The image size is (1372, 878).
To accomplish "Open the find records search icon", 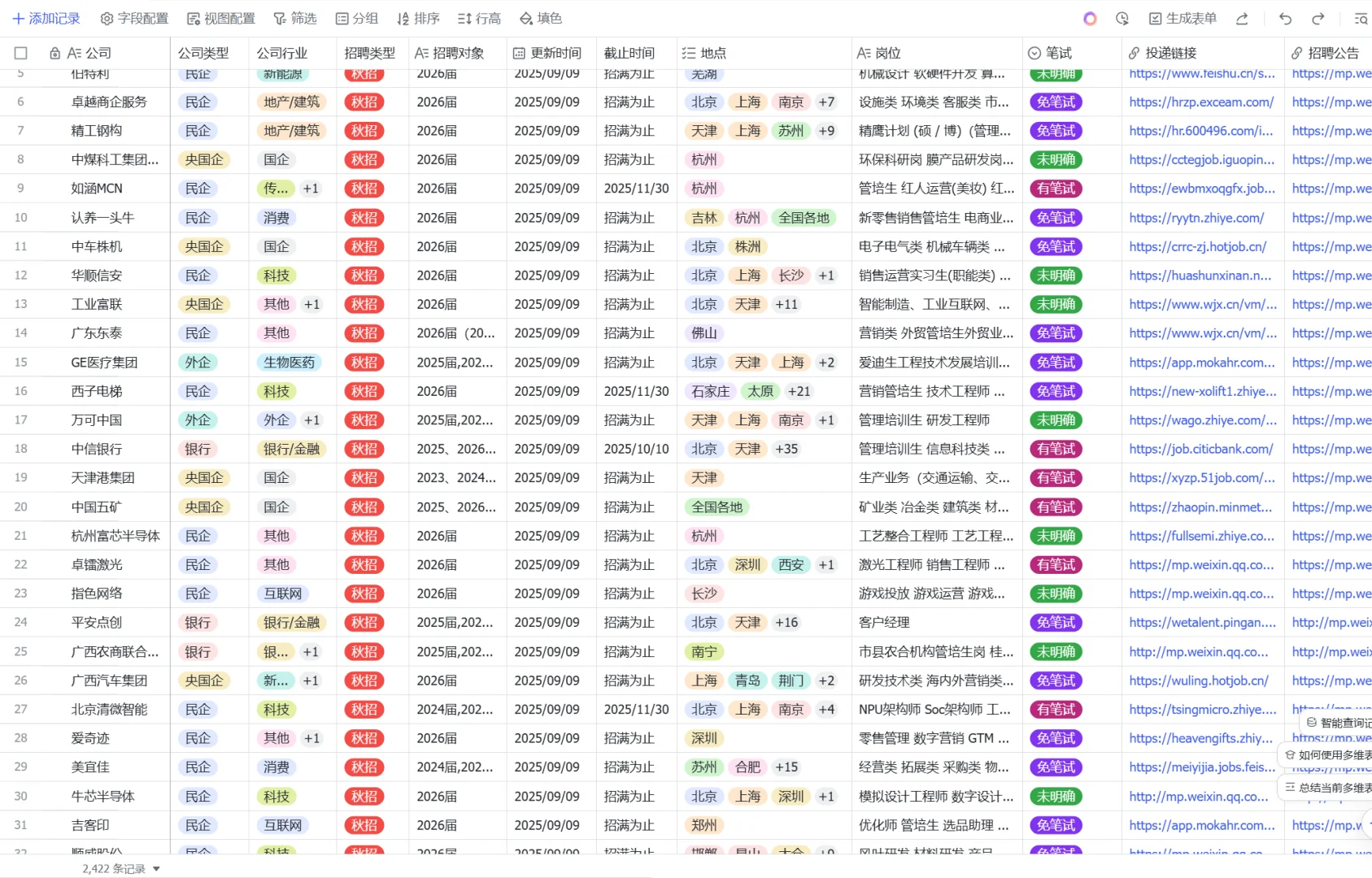I will (x=1361, y=19).
